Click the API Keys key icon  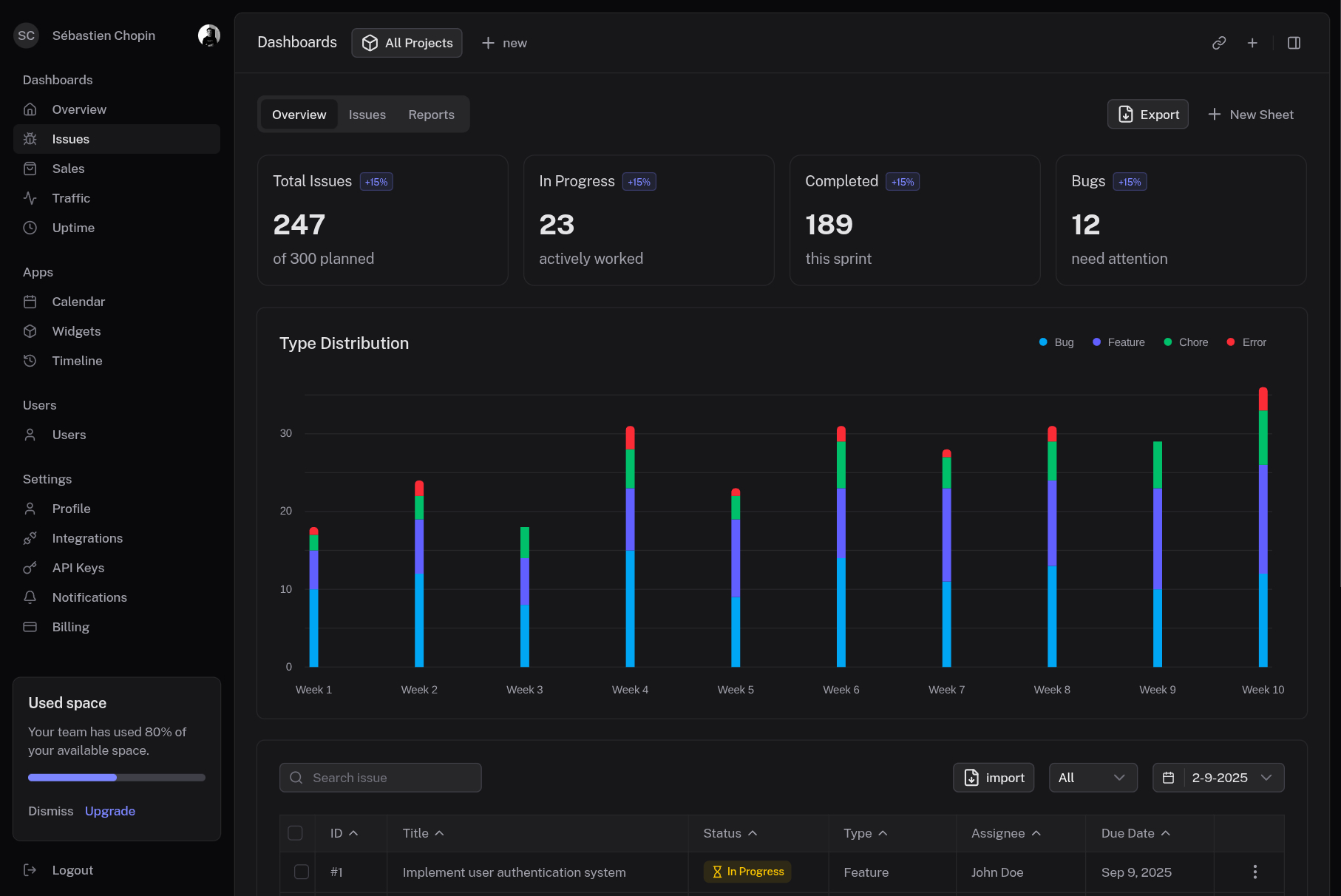coord(30,568)
